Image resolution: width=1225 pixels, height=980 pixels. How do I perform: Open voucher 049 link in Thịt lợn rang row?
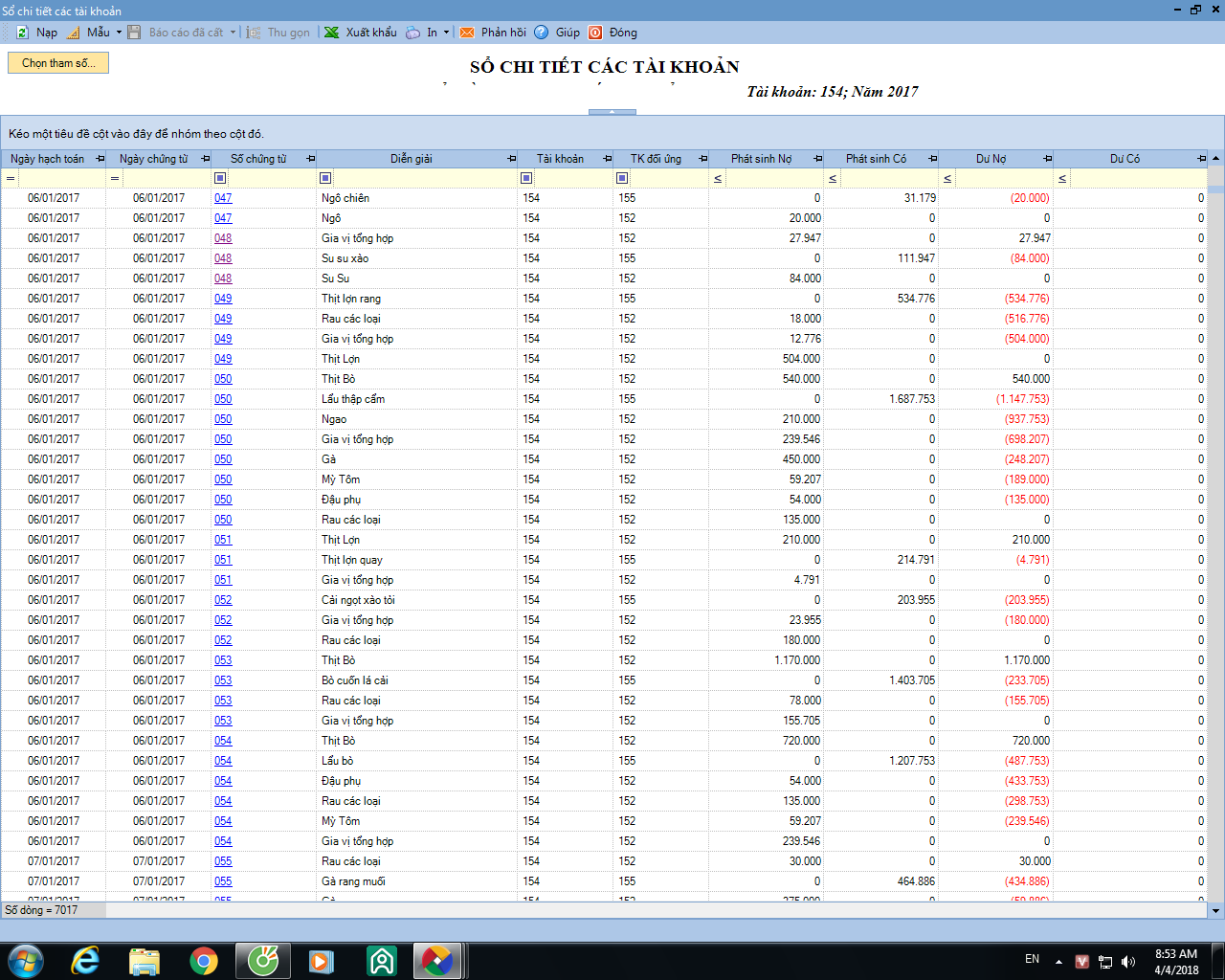click(x=223, y=299)
